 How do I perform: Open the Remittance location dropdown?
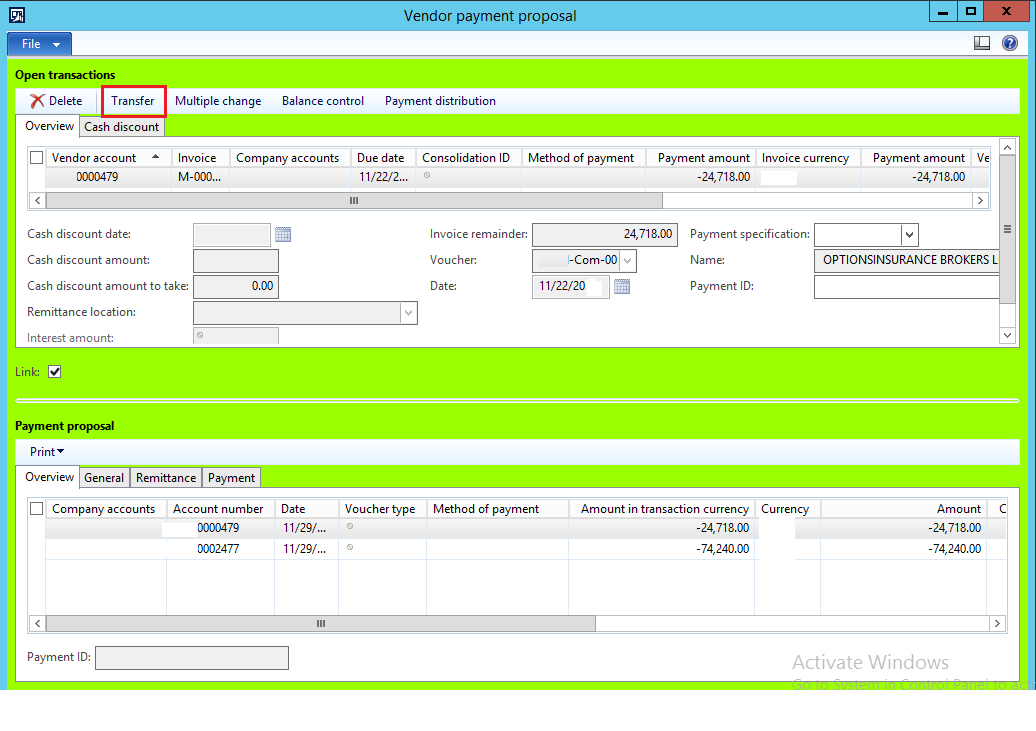click(x=409, y=312)
